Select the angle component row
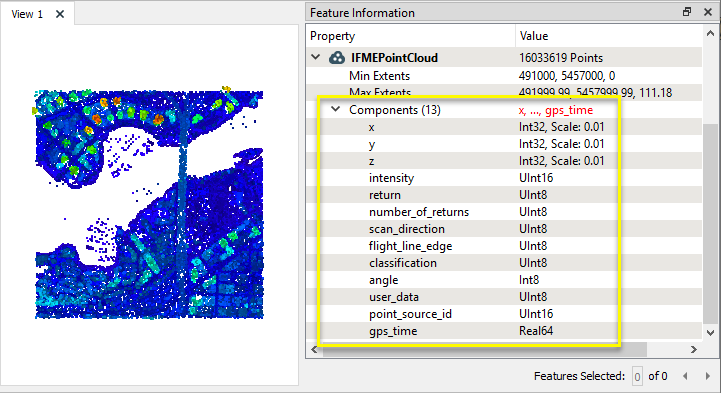Viewport: 721px width, 393px height. pyautogui.click(x=504, y=280)
